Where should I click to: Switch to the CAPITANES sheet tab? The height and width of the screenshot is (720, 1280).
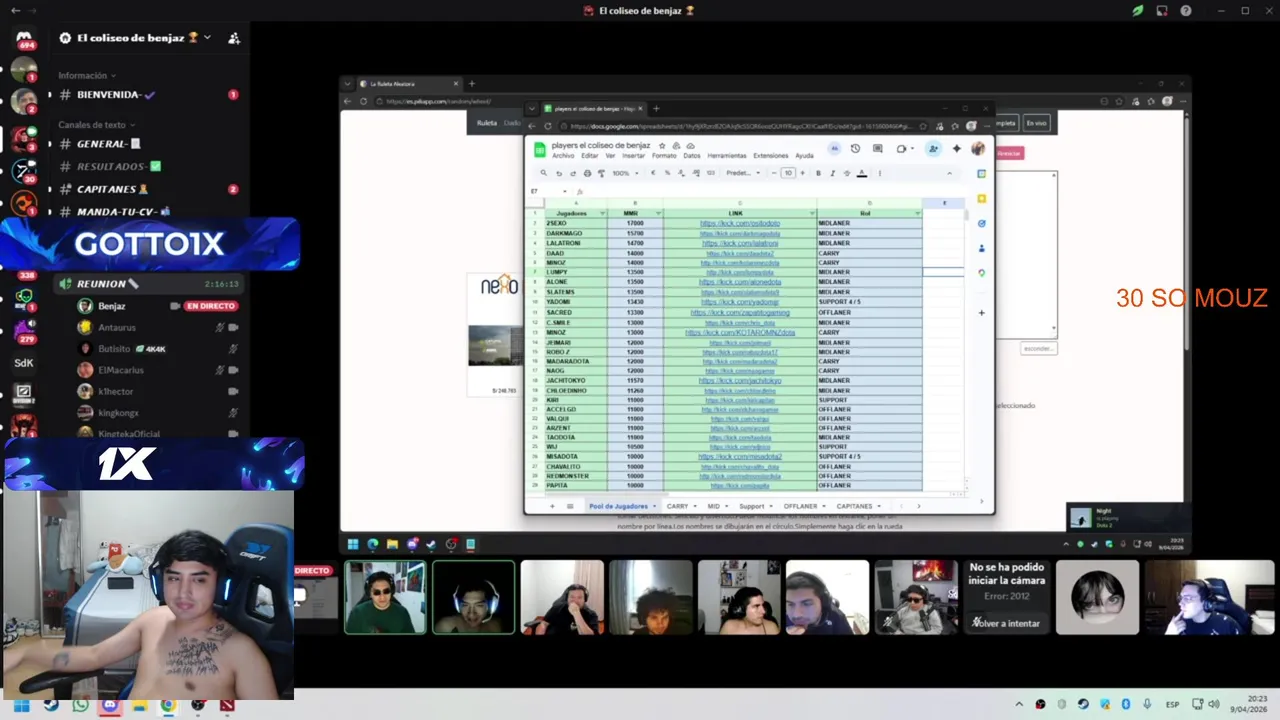point(858,506)
